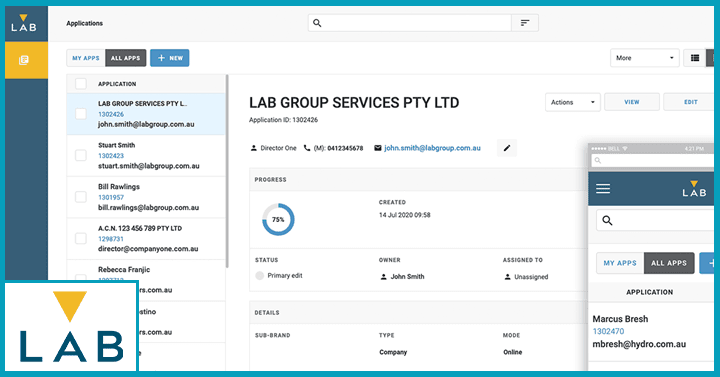Screen dimensions: 720x377
Task: Click the pencil edit icon beside email
Action: point(507,148)
